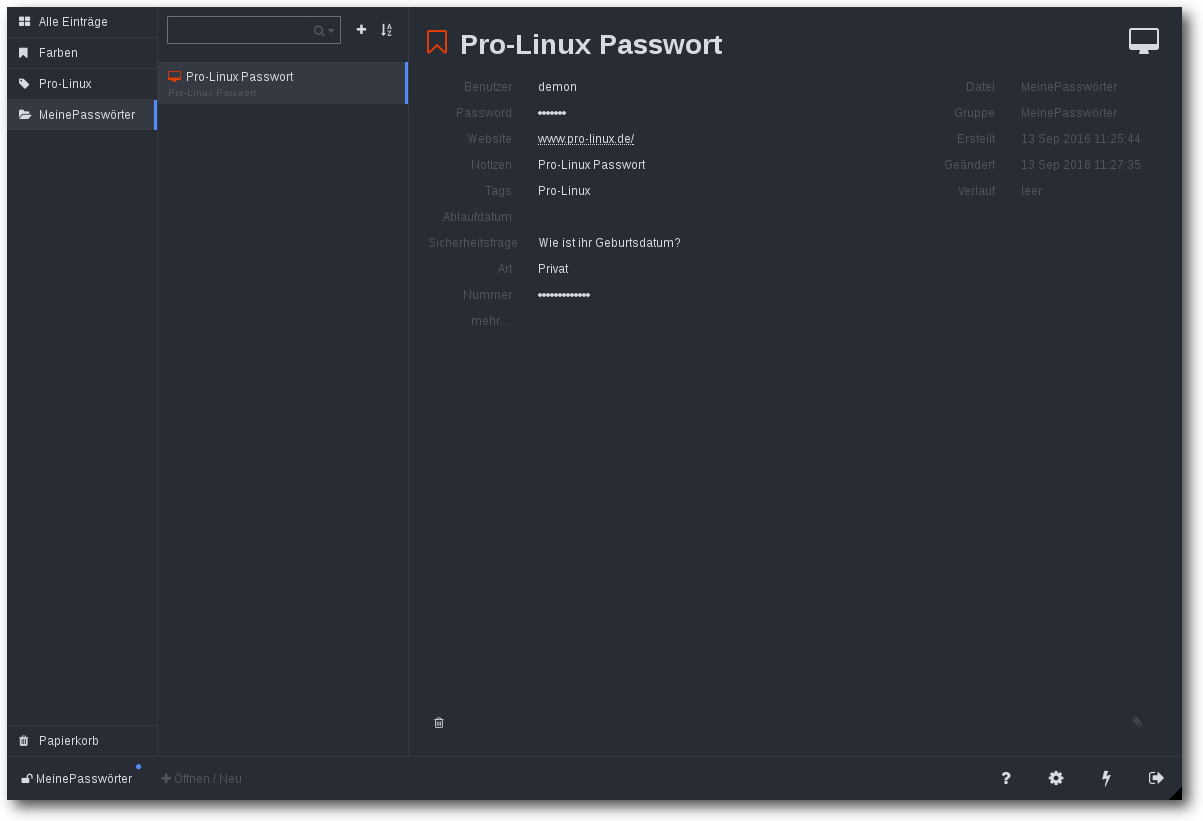Open the Papierkorb trash item
Viewport: 1203px width, 821px height.
click(82, 741)
